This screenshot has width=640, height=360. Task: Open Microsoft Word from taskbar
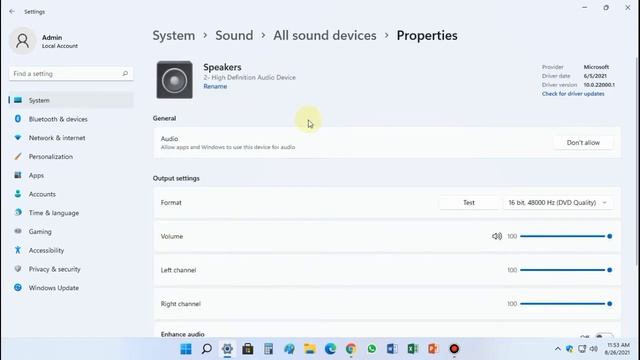pyautogui.click(x=392, y=349)
